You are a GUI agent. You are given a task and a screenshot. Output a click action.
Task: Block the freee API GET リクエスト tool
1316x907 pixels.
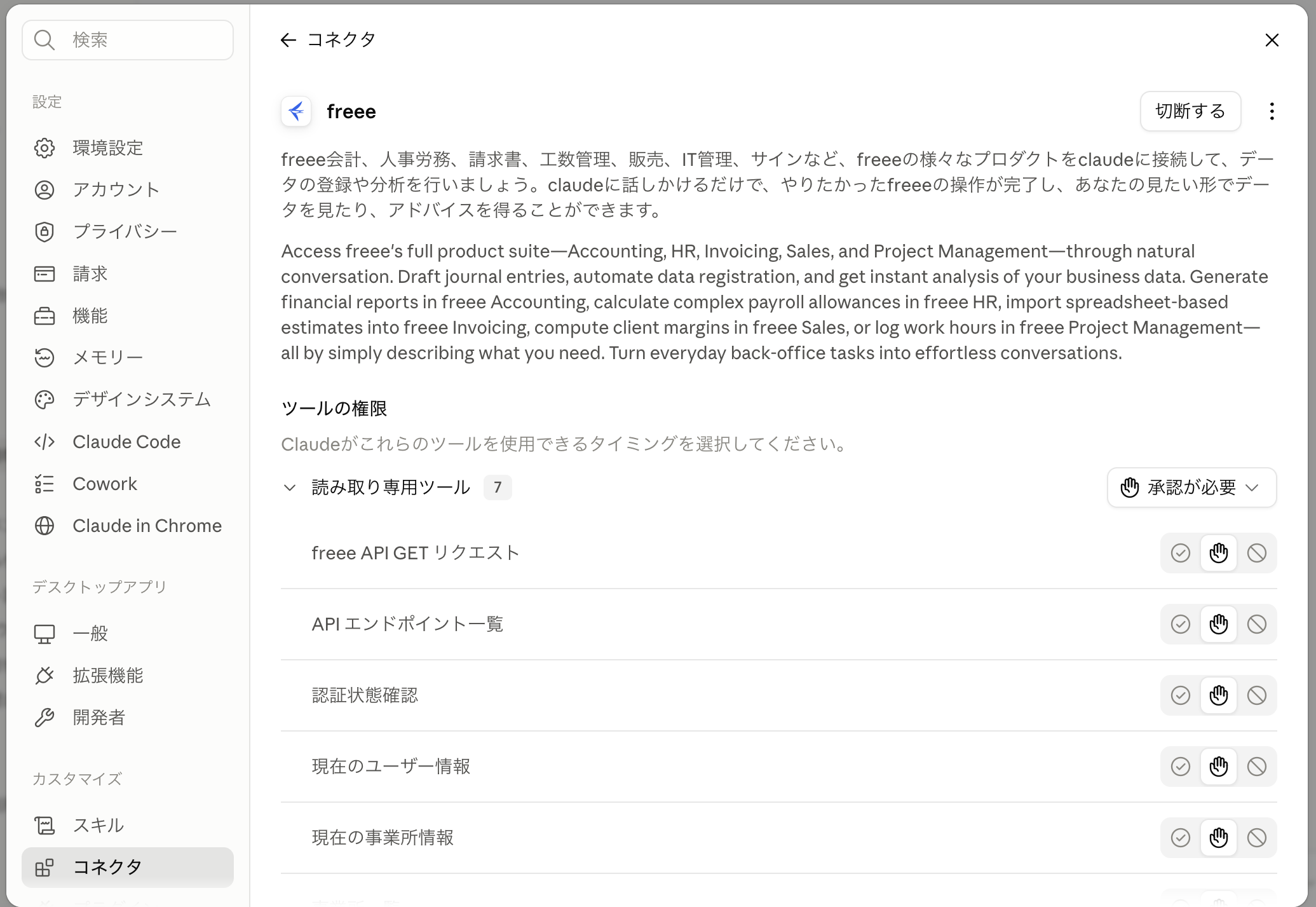[1257, 553]
